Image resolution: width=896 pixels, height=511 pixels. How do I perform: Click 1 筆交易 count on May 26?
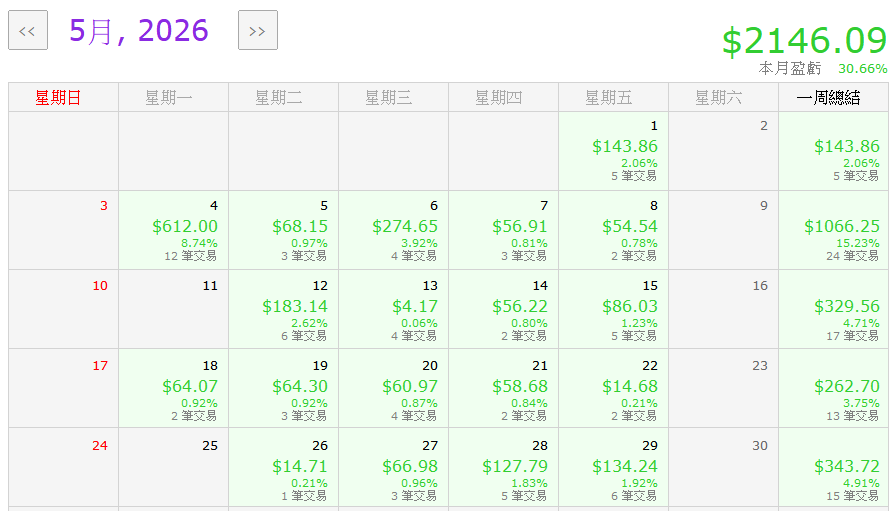[304, 496]
